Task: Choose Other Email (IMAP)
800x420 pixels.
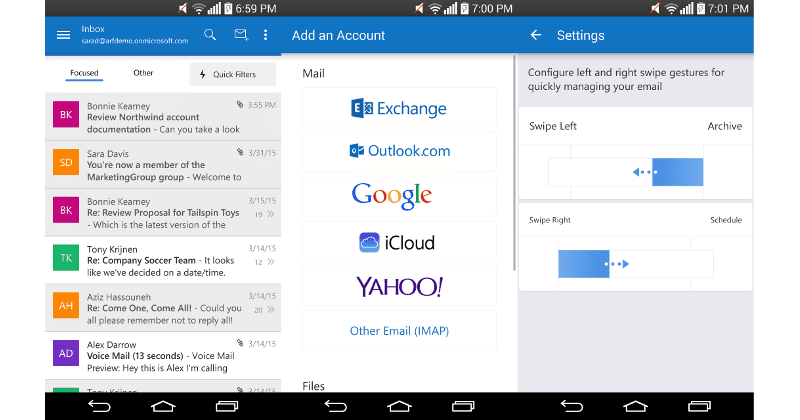Action: [x=399, y=331]
